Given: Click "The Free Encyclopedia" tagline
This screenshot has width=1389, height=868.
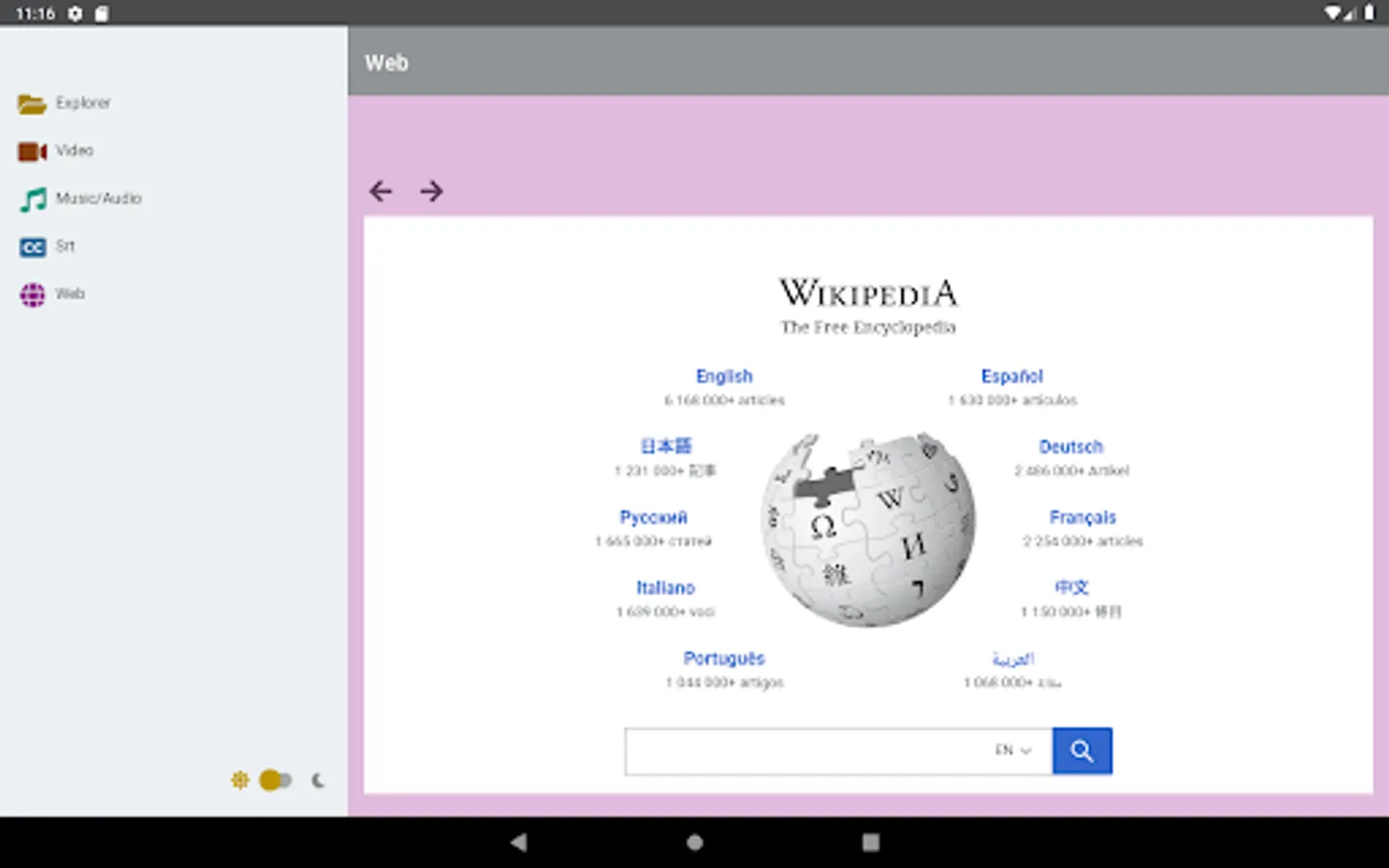Looking at the screenshot, I should point(868,328).
